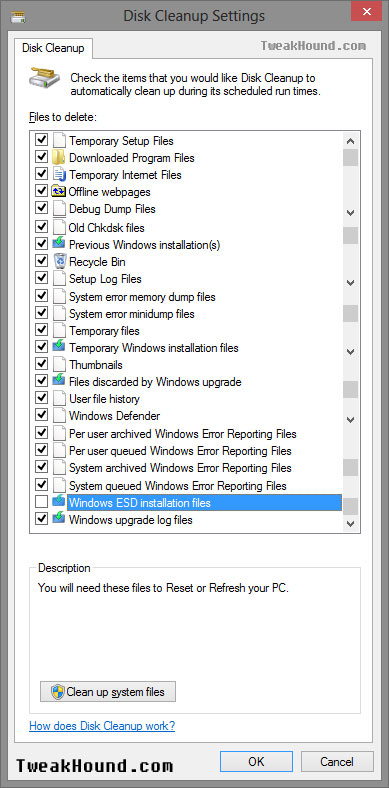The image size is (389, 788).
Task: Click the System error memory dump icon
Action: [59, 297]
